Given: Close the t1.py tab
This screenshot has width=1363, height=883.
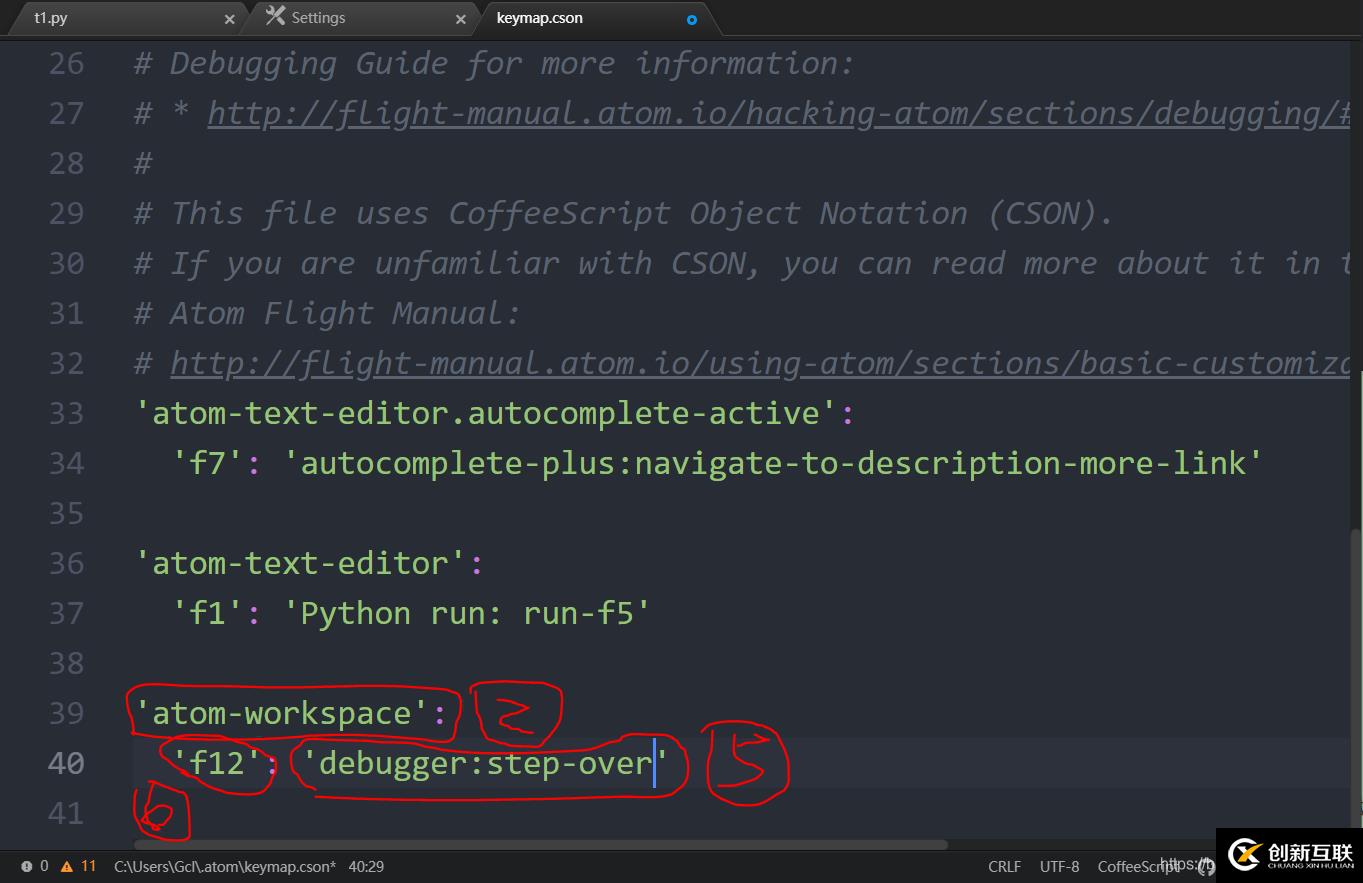Looking at the screenshot, I should (x=230, y=19).
